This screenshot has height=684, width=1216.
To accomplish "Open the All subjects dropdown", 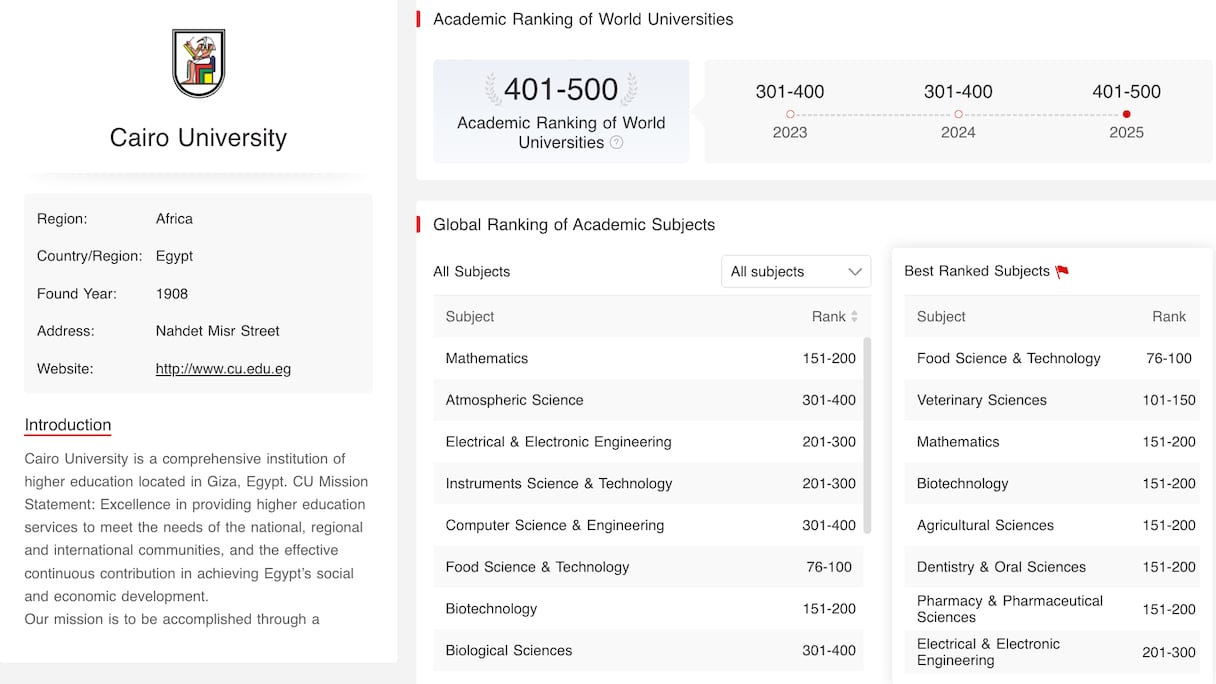I will coord(795,272).
